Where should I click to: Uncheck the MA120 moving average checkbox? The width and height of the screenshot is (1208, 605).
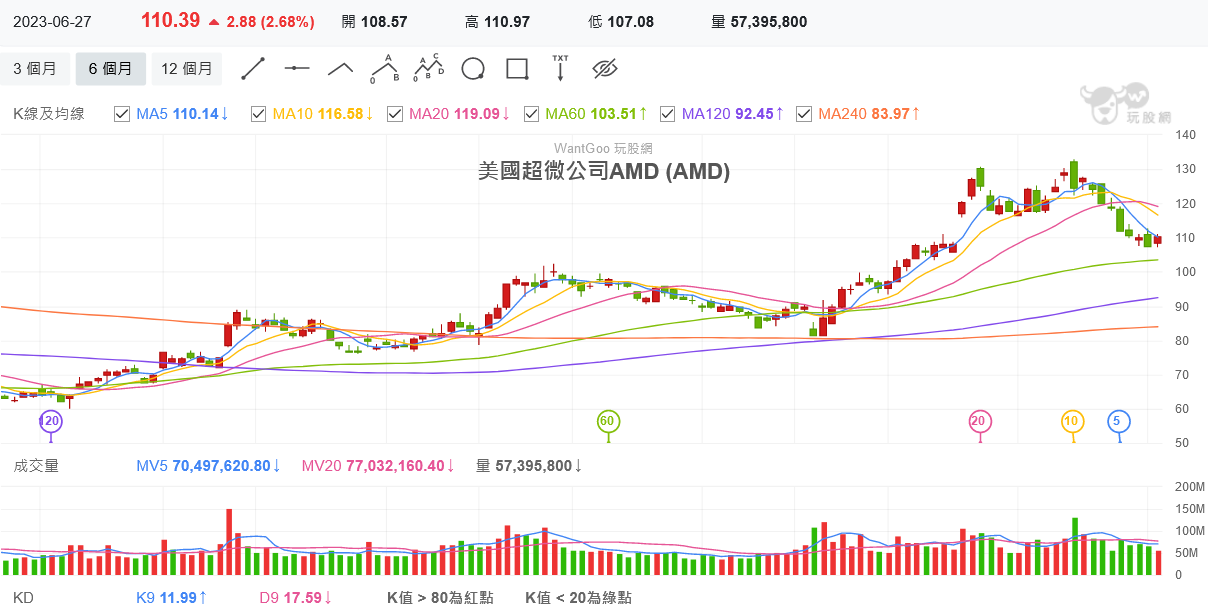point(667,114)
